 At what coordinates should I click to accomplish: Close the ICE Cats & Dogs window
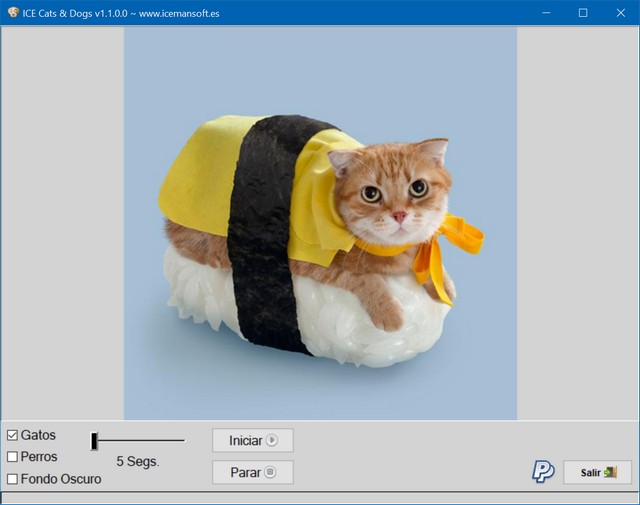click(x=620, y=13)
